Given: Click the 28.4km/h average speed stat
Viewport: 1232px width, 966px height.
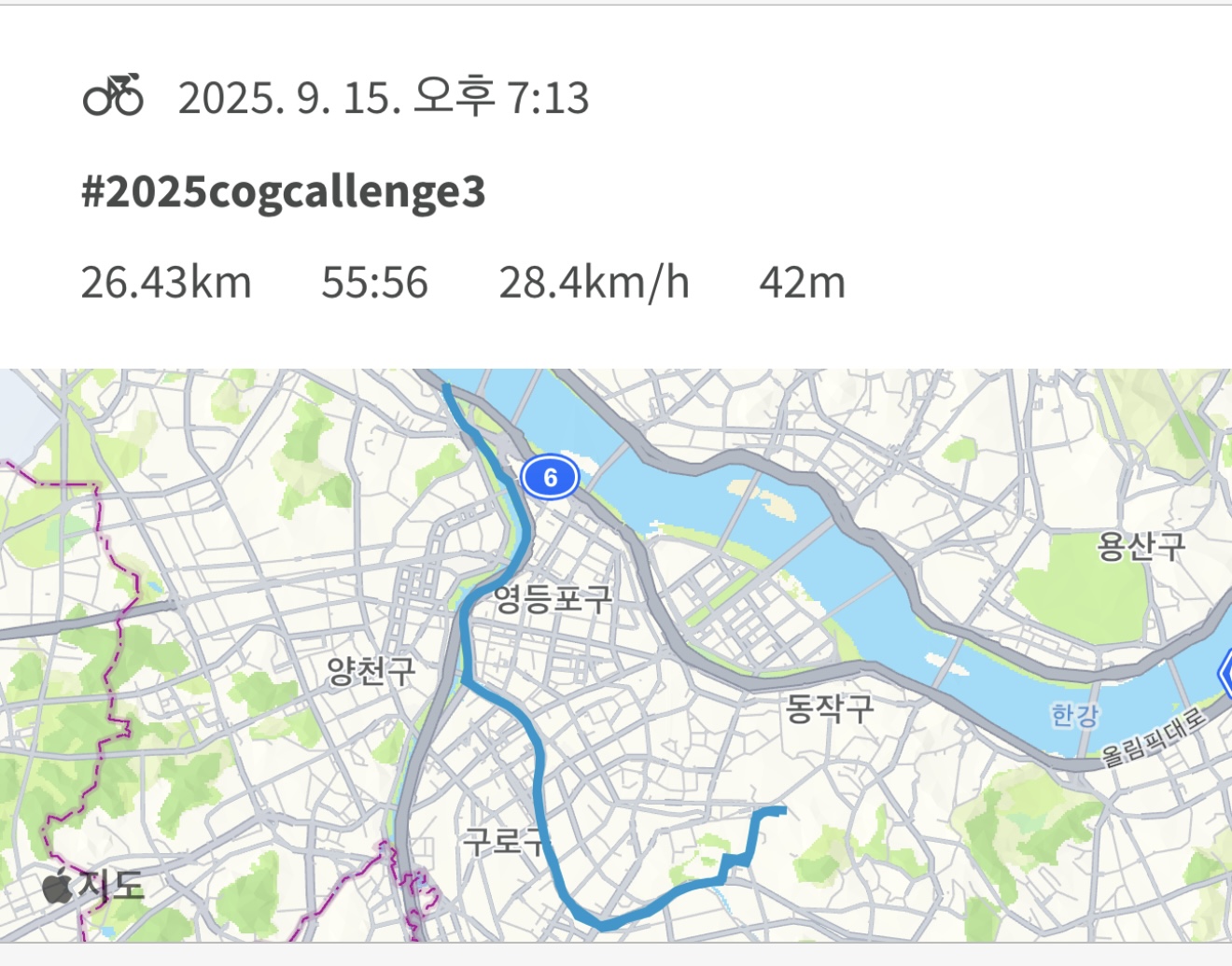Looking at the screenshot, I should coord(594,282).
